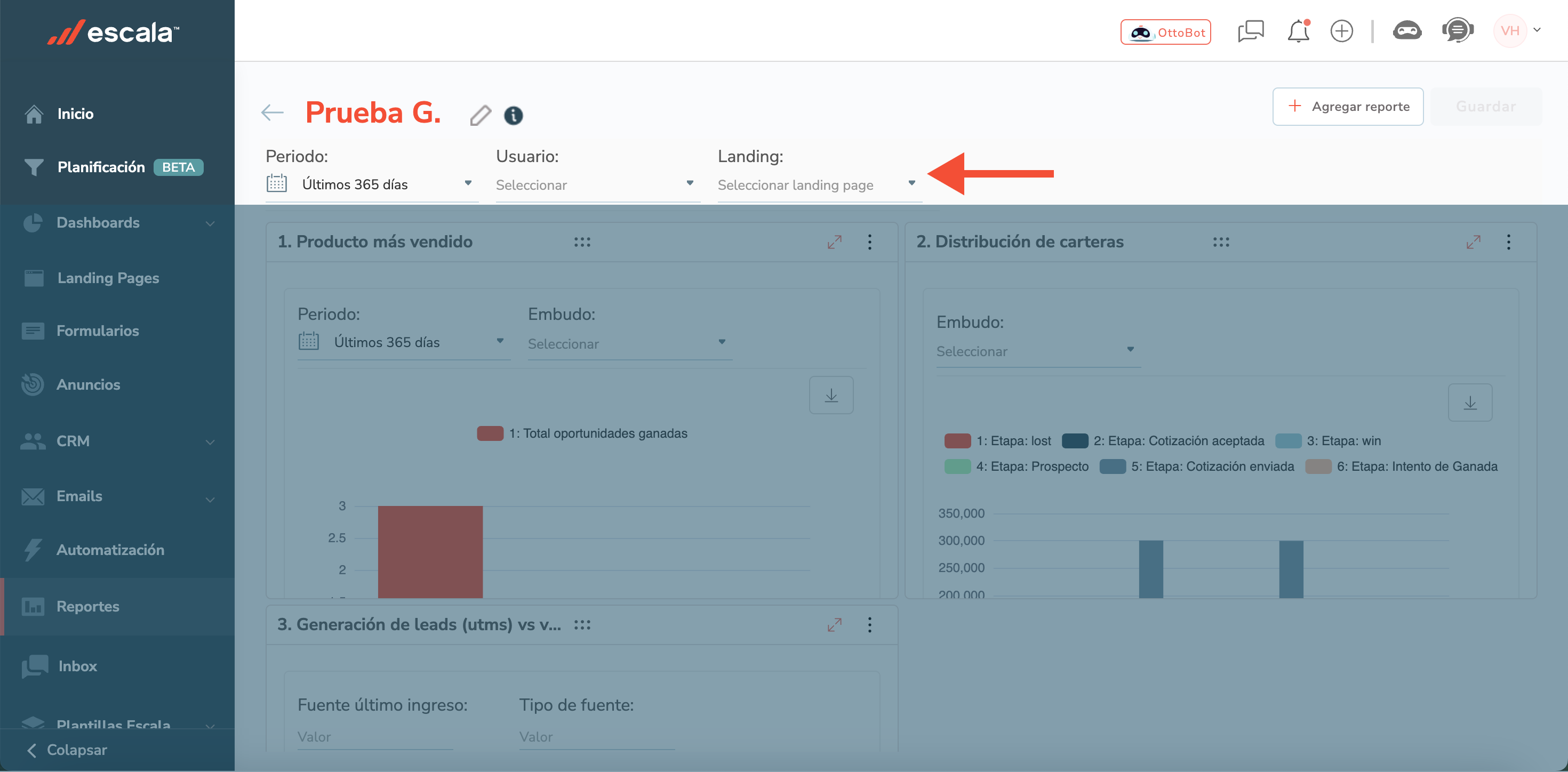Open the VH user avatar menu
1568x772 pixels.
[1509, 30]
